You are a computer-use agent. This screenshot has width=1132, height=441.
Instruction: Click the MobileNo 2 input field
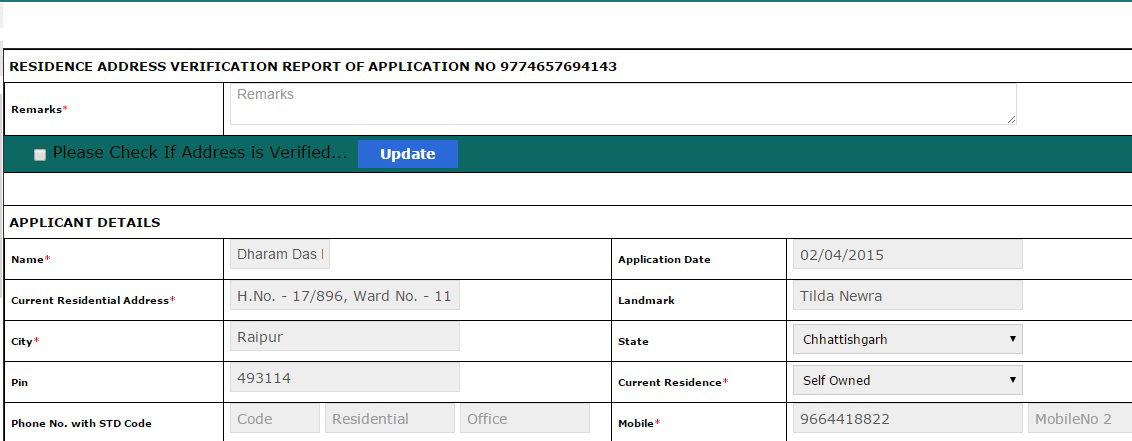1079,419
